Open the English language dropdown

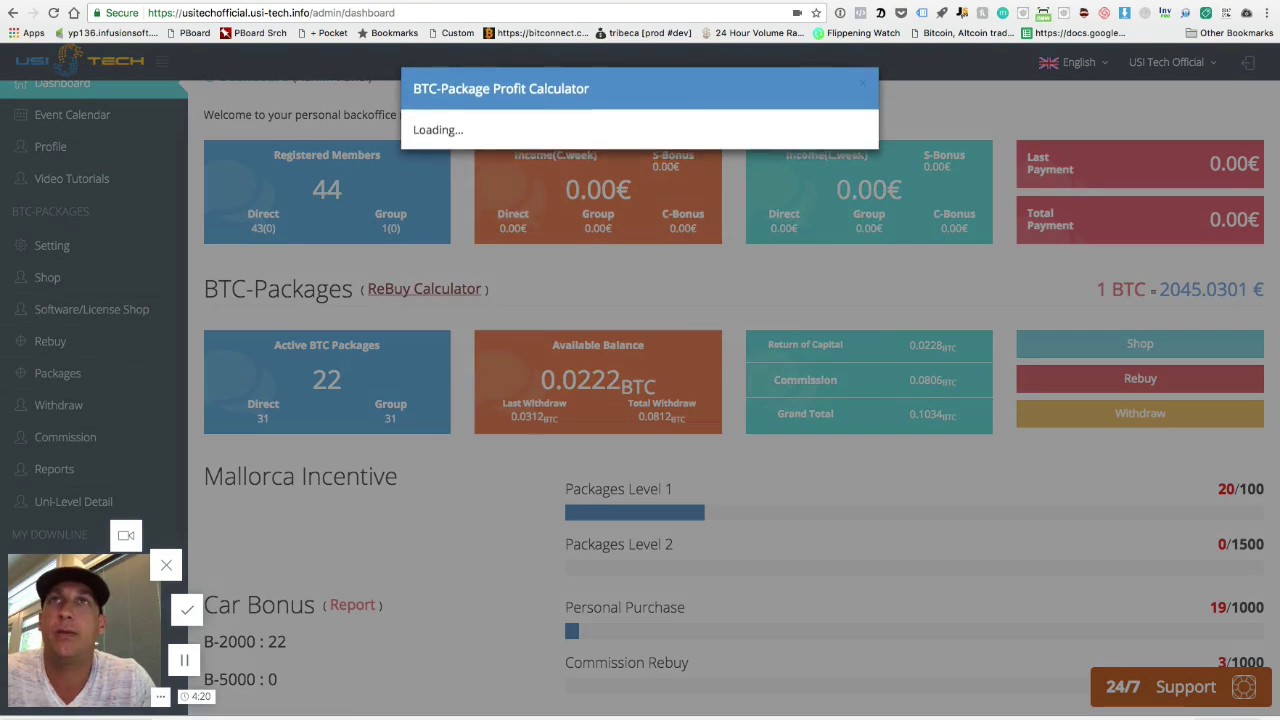pos(1085,62)
